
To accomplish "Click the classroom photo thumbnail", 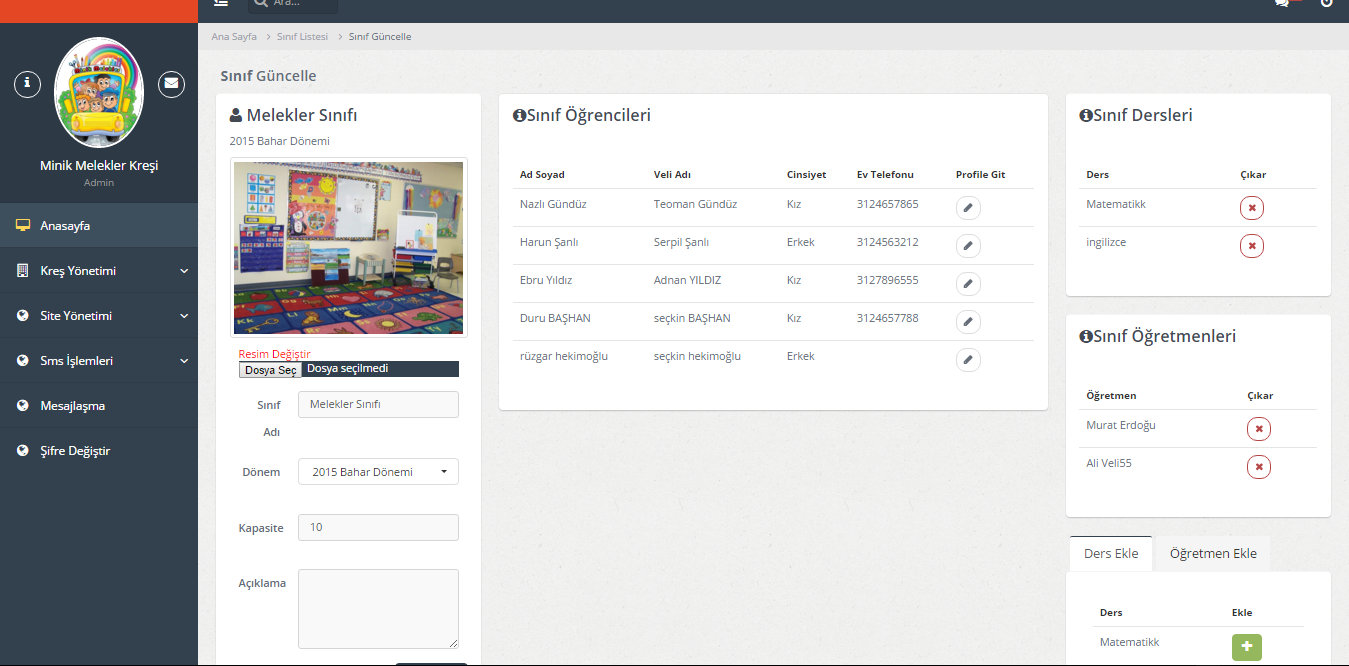I will click(x=348, y=248).
